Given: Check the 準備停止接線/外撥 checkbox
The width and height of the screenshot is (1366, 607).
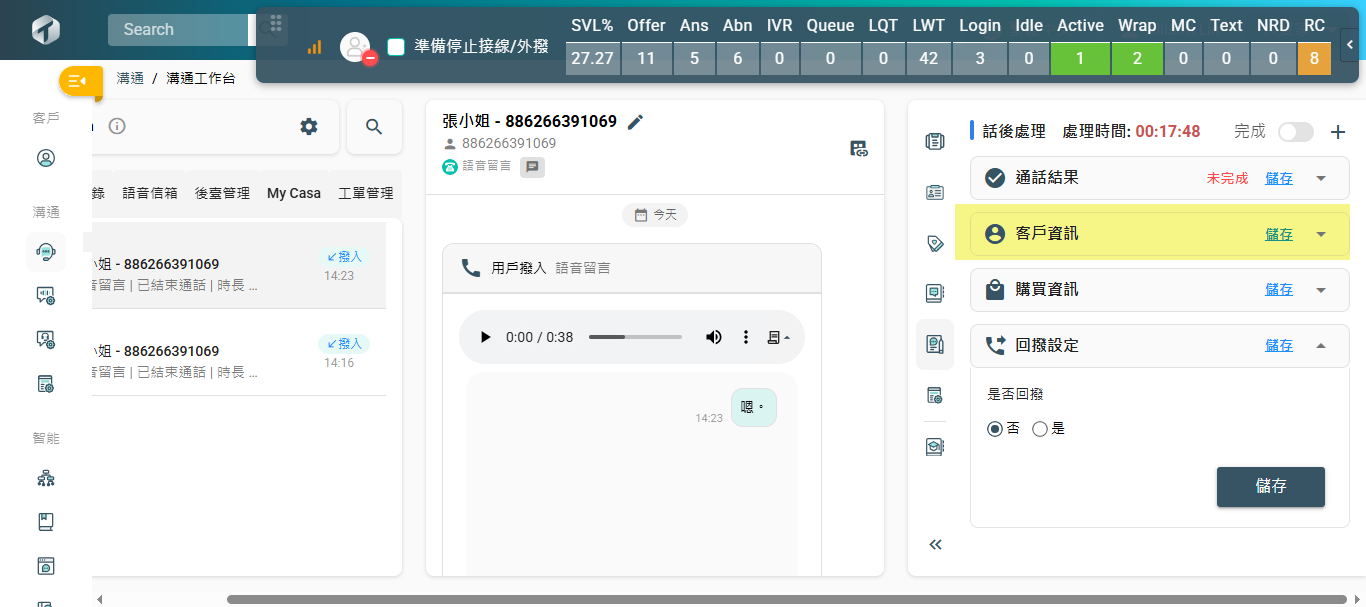Looking at the screenshot, I should (396, 47).
